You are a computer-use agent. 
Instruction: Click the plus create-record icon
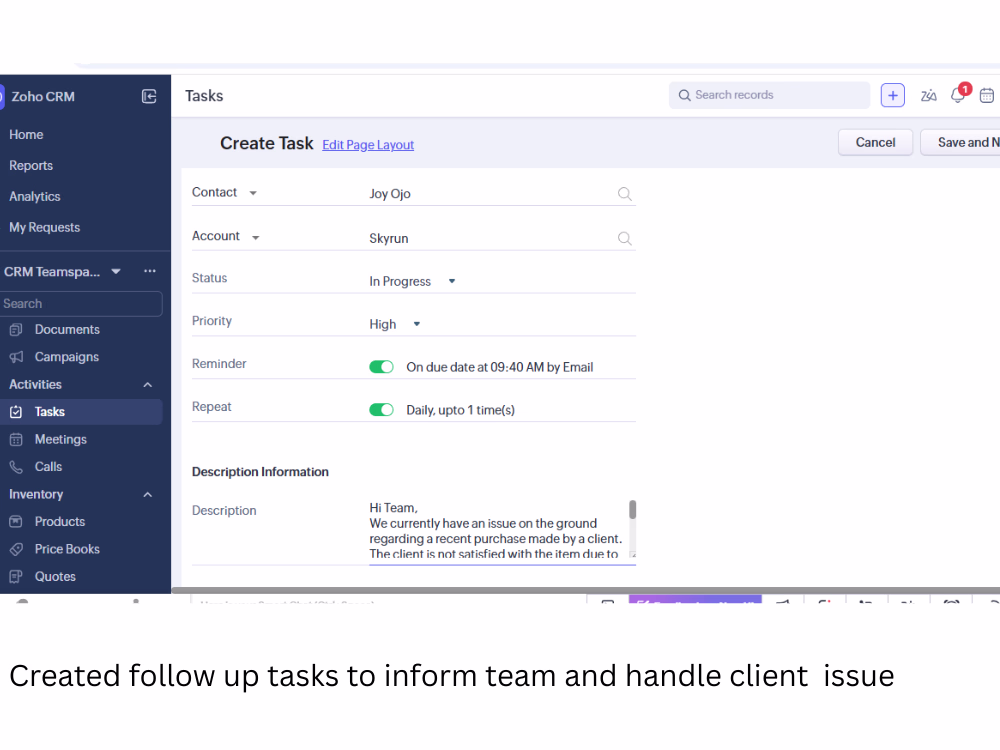pyautogui.click(x=892, y=96)
